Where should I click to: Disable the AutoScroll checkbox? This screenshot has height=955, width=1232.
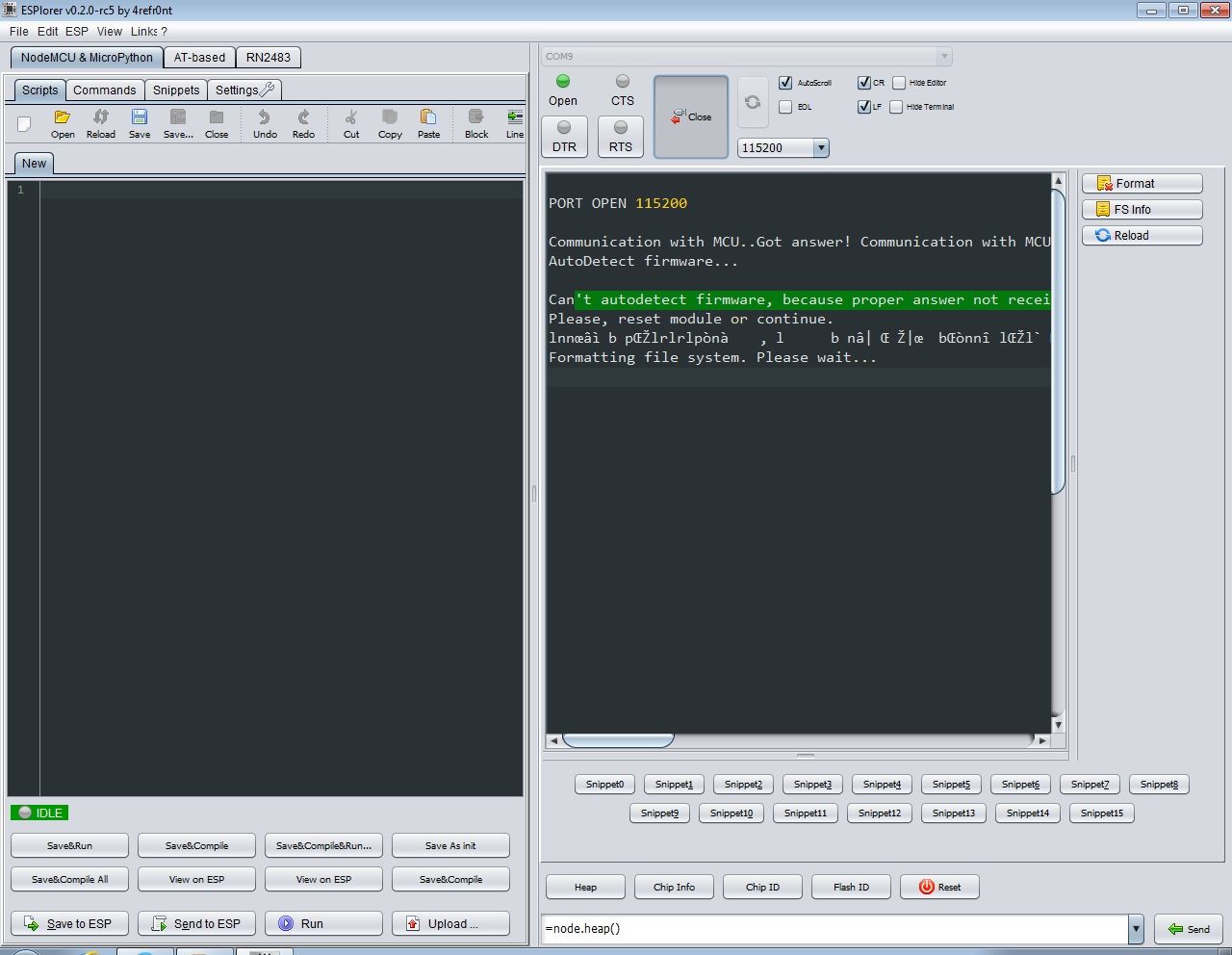pos(785,83)
